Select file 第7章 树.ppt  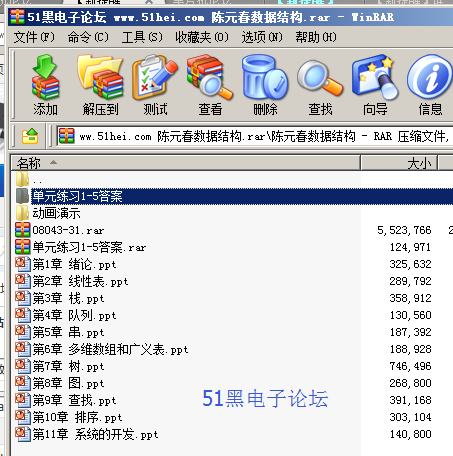(68, 366)
